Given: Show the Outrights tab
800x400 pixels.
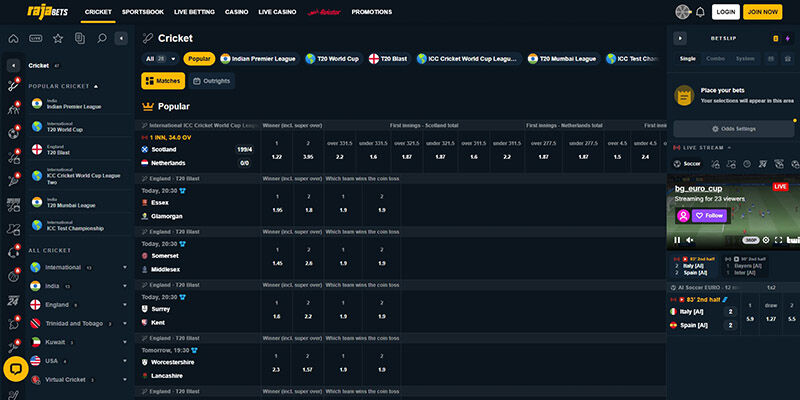Looking at the screenshot, I should (212, 81).
